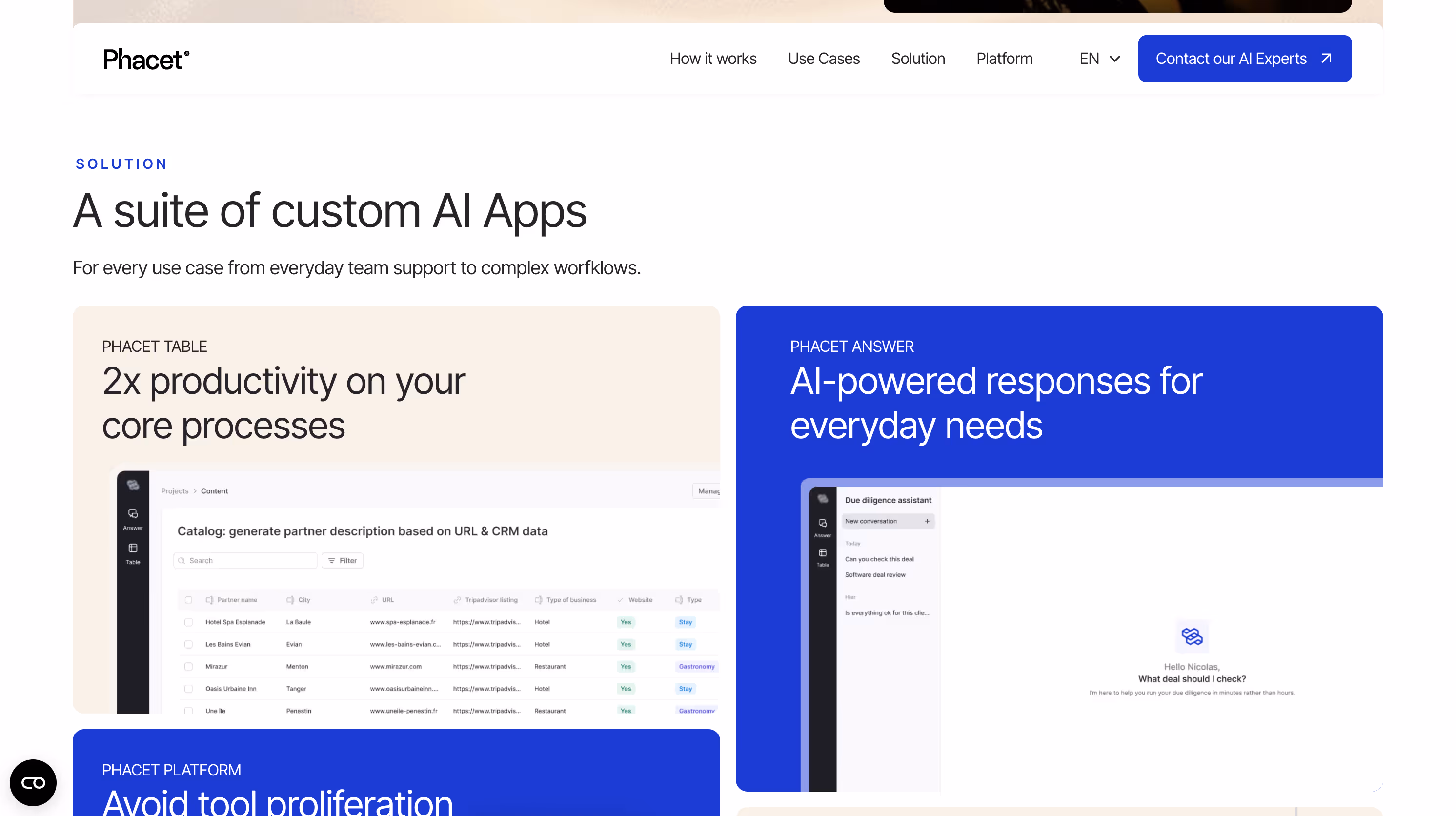Click the La Baule city cell
The height and width of the screenshot is (816, 1456).
tap(299, 622)
